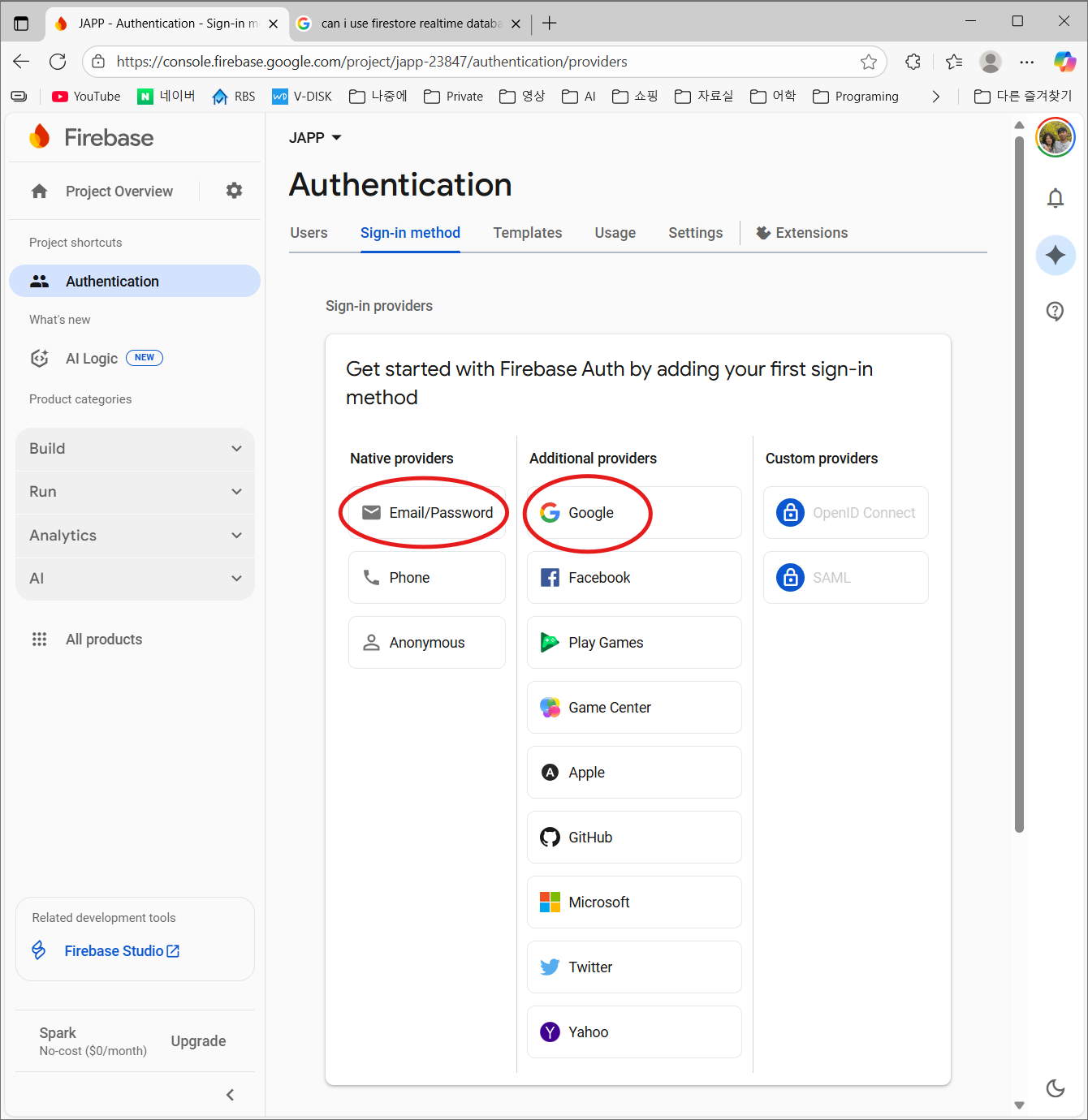The width and height of the screenshot is (1088, 1120).
Task: Pick the GitHub provider
Action: [634, 838]
